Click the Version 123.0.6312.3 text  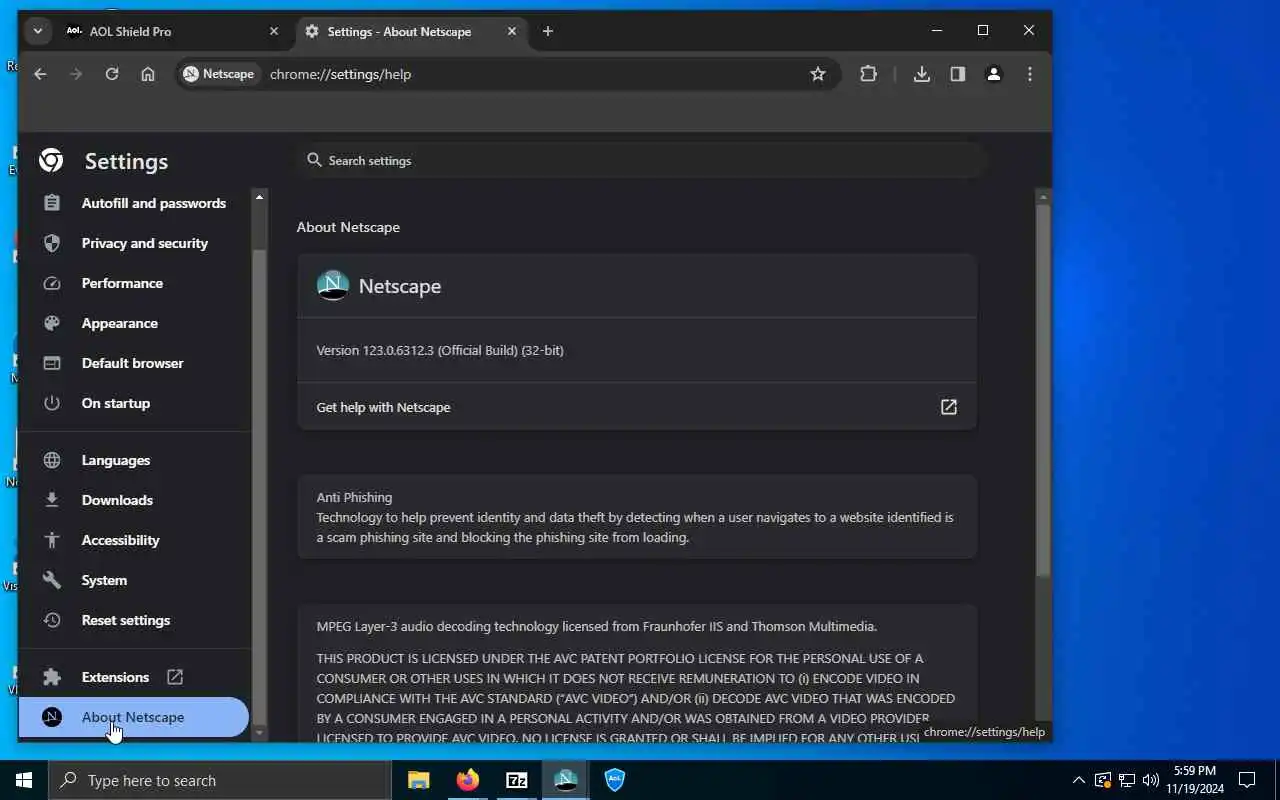click(440, 350)
